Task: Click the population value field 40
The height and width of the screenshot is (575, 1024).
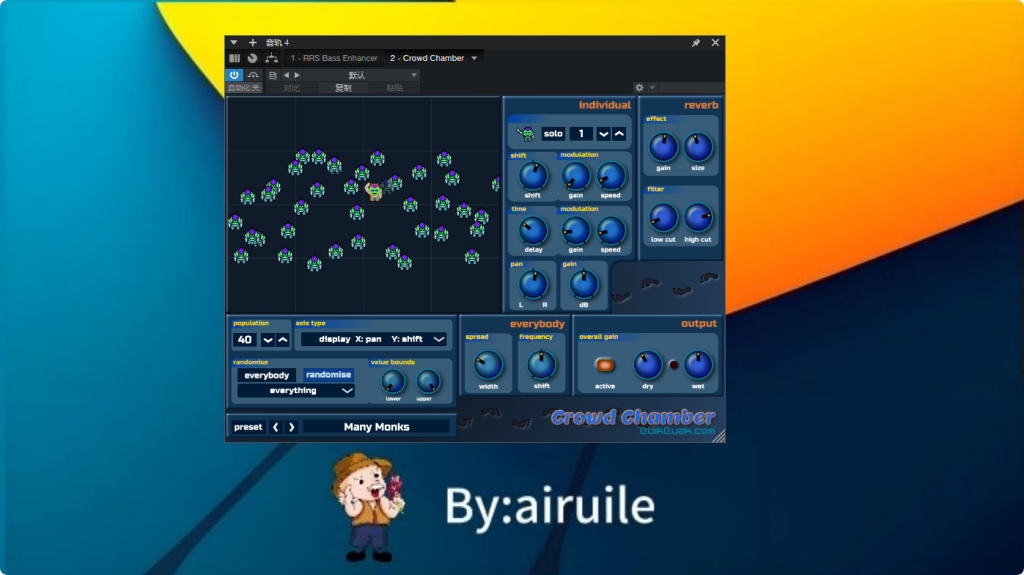Action: [245, 340]
